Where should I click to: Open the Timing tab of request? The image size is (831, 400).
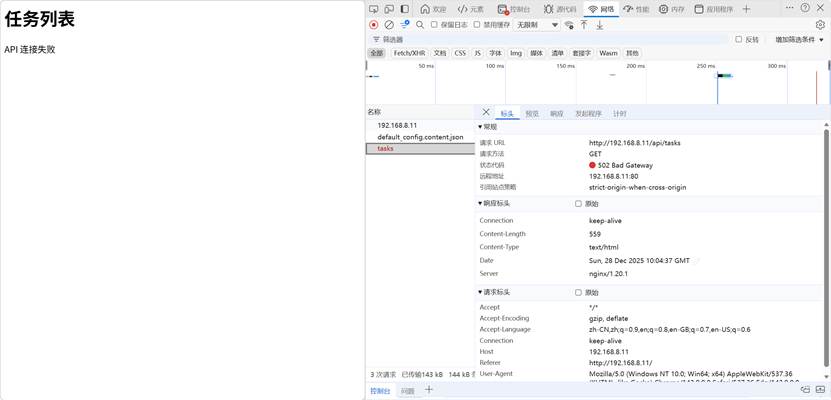pos(620,114)
